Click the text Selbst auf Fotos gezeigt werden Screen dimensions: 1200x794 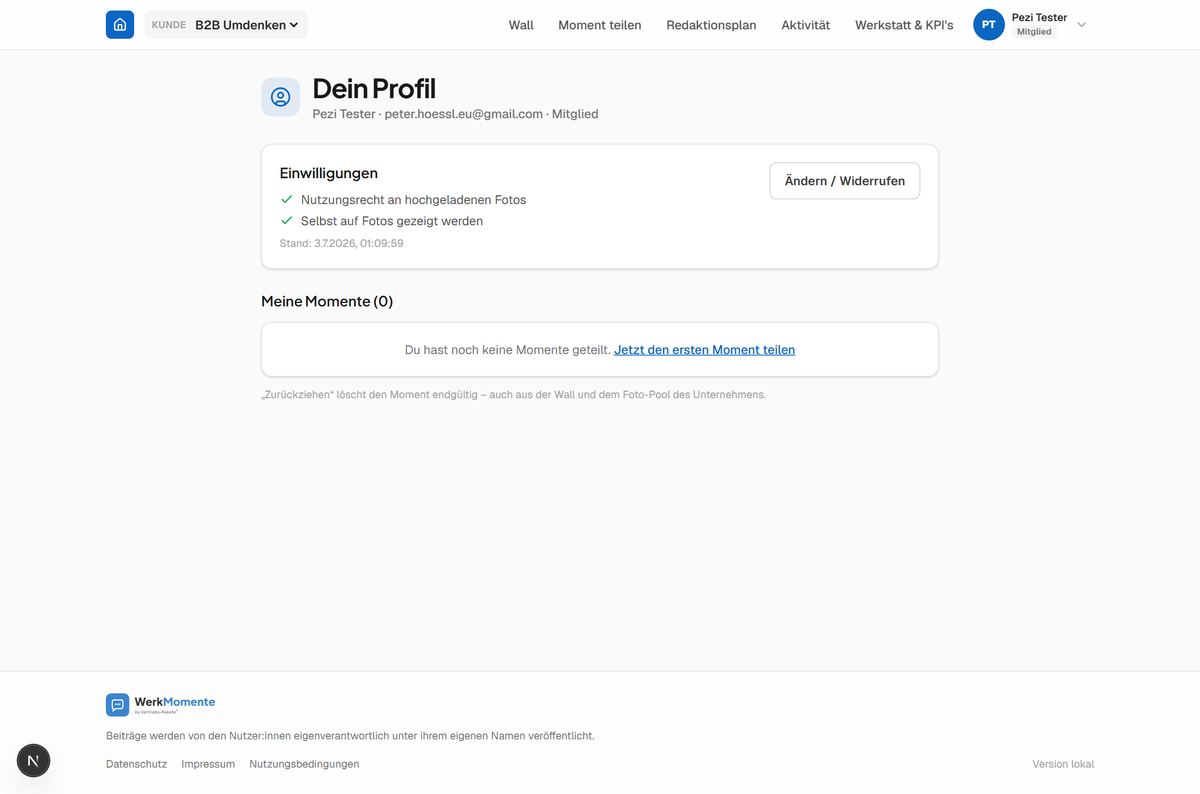coord(392,221)
